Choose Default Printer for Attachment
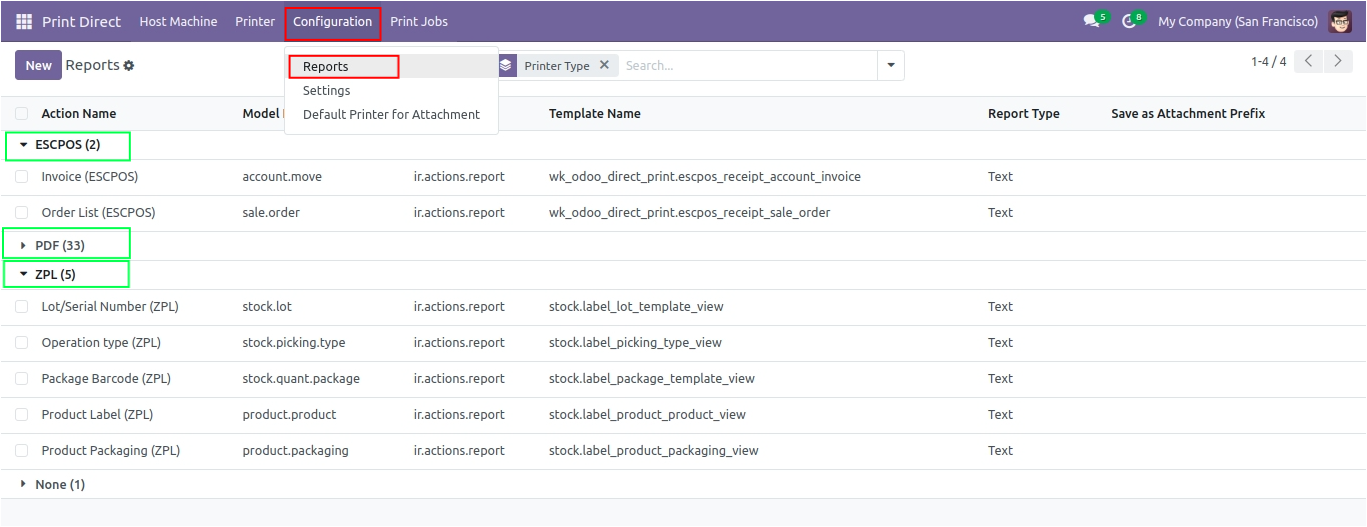Screen dimensions: 1367x527 coord(391,115)
